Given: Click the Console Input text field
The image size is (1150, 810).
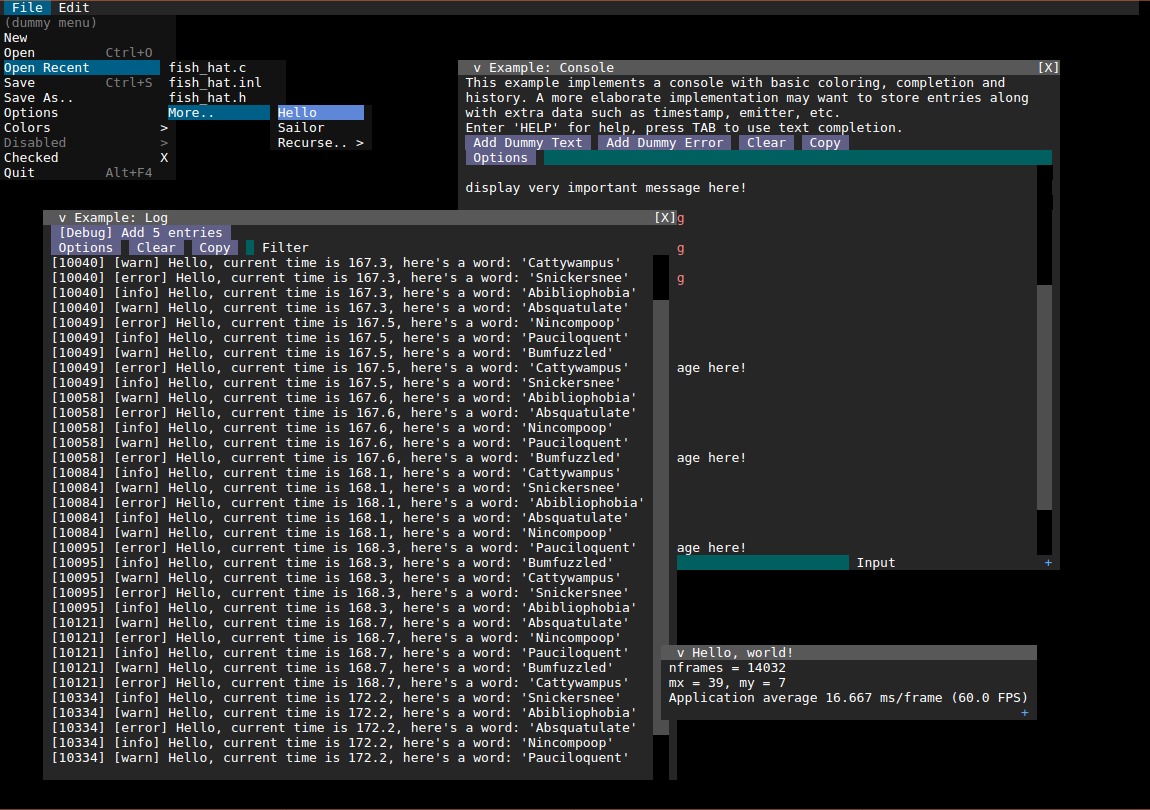Looking at the screenshot, I should point(763,563).
